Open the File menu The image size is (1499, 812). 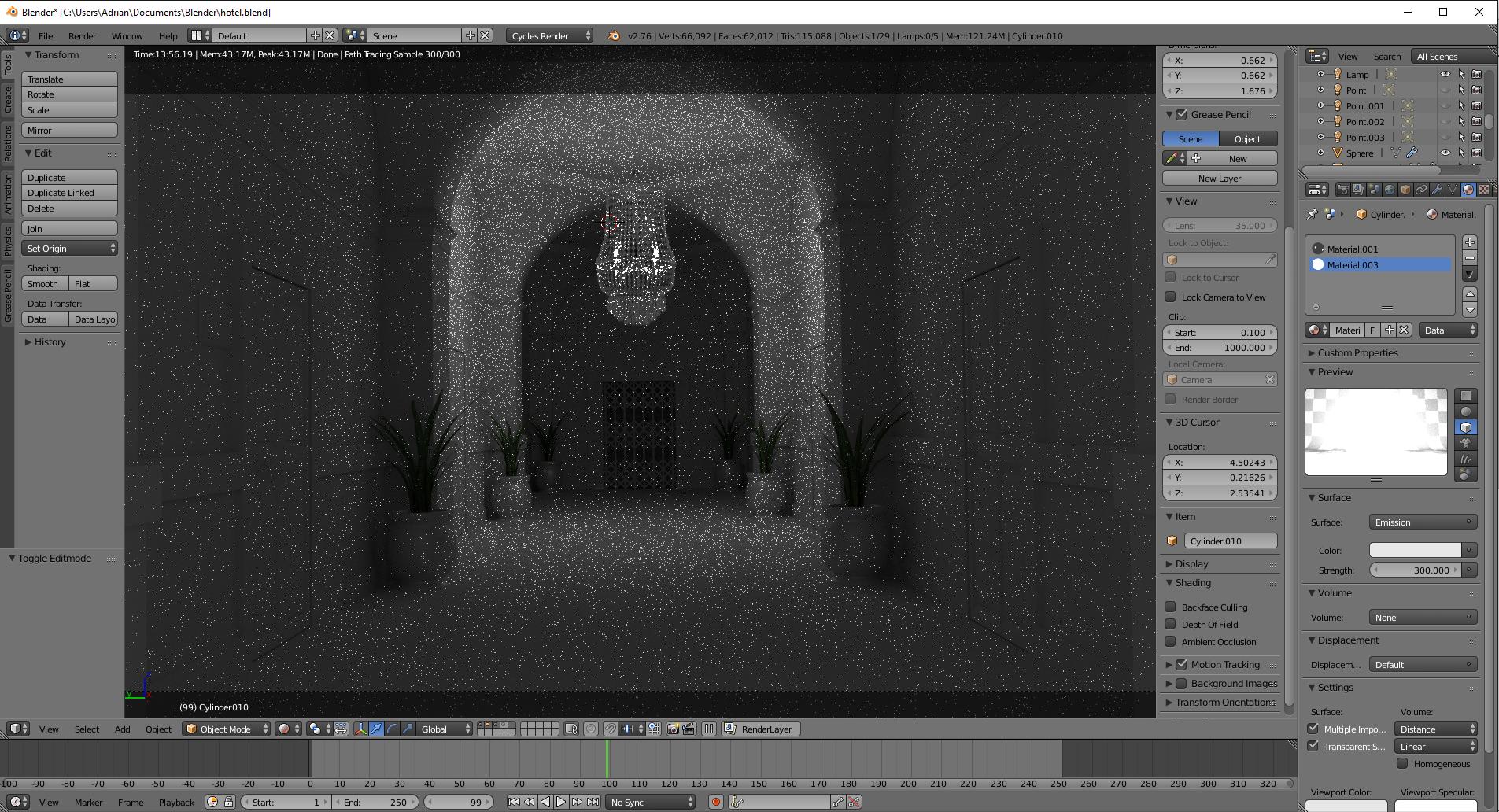46,35
